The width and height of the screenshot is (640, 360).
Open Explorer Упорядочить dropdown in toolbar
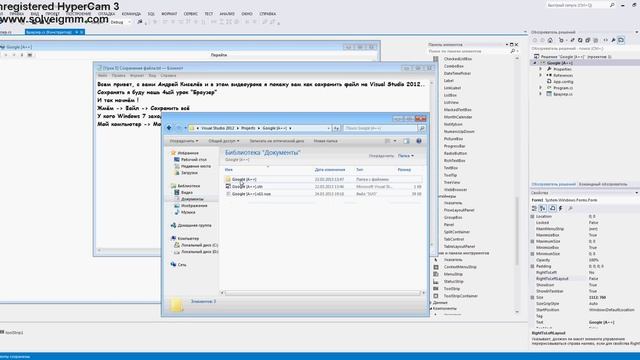coord(184,141)
